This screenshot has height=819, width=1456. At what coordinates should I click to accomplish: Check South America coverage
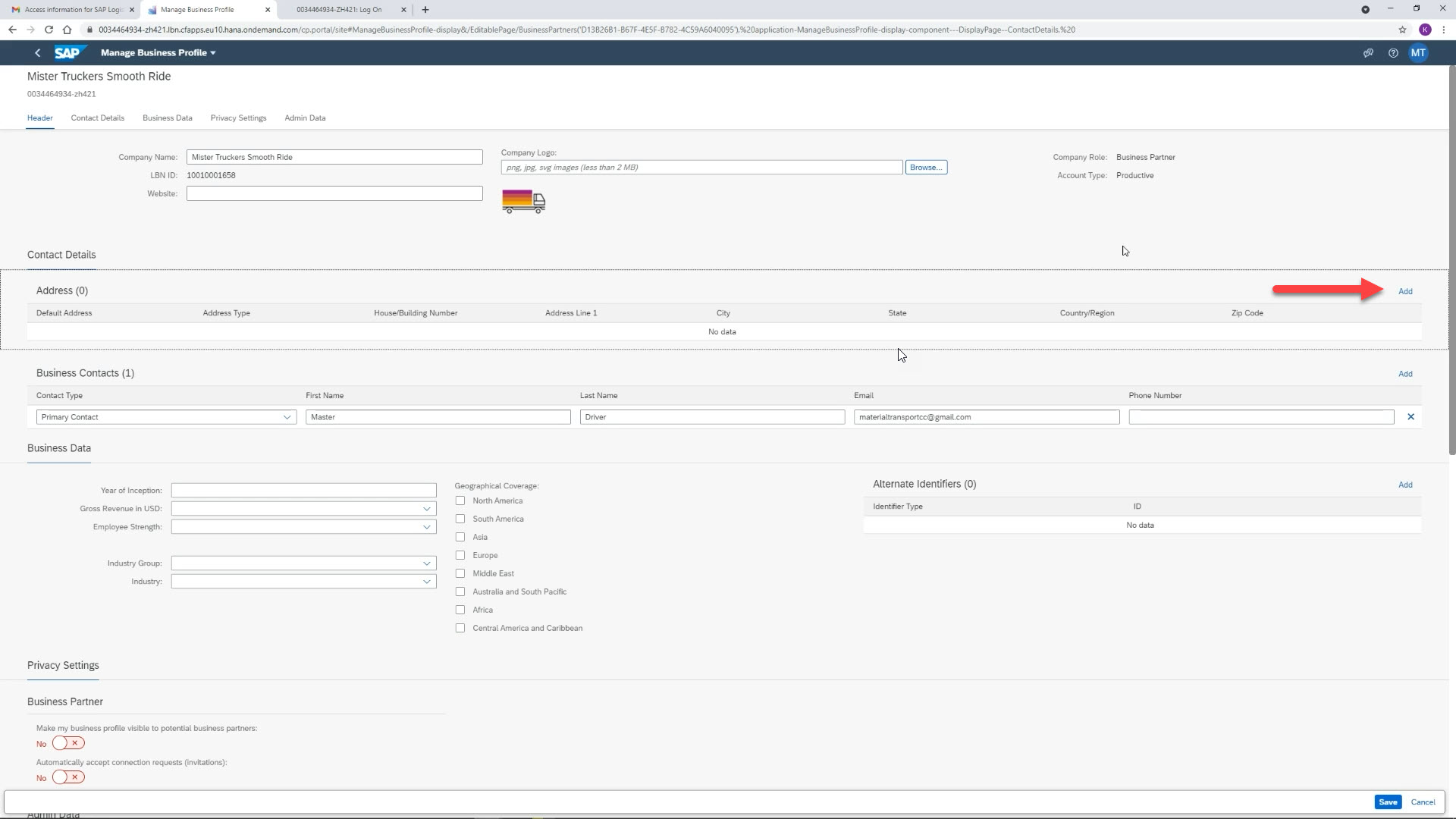pos(460,519)
